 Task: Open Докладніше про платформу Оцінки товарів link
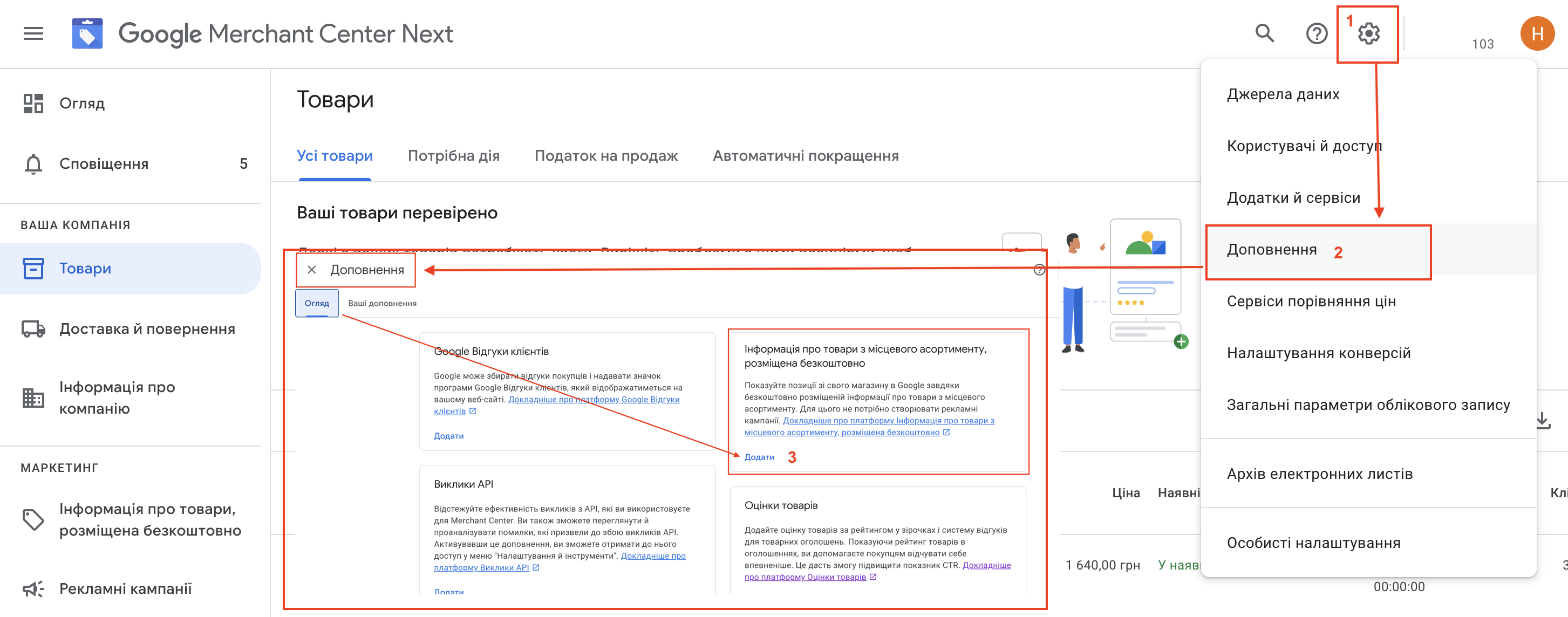pyautogui.click(x=877, y=571)
